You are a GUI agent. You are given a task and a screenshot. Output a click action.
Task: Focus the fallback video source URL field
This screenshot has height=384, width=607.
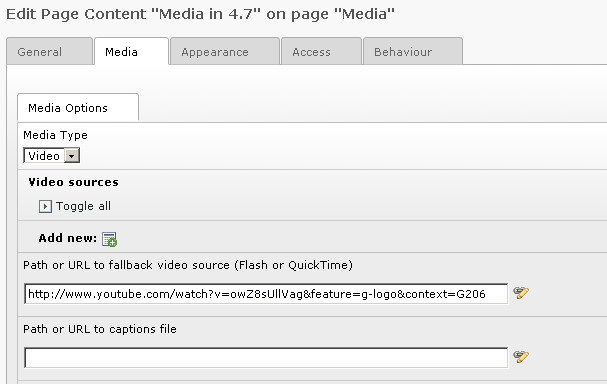point(266,294)
